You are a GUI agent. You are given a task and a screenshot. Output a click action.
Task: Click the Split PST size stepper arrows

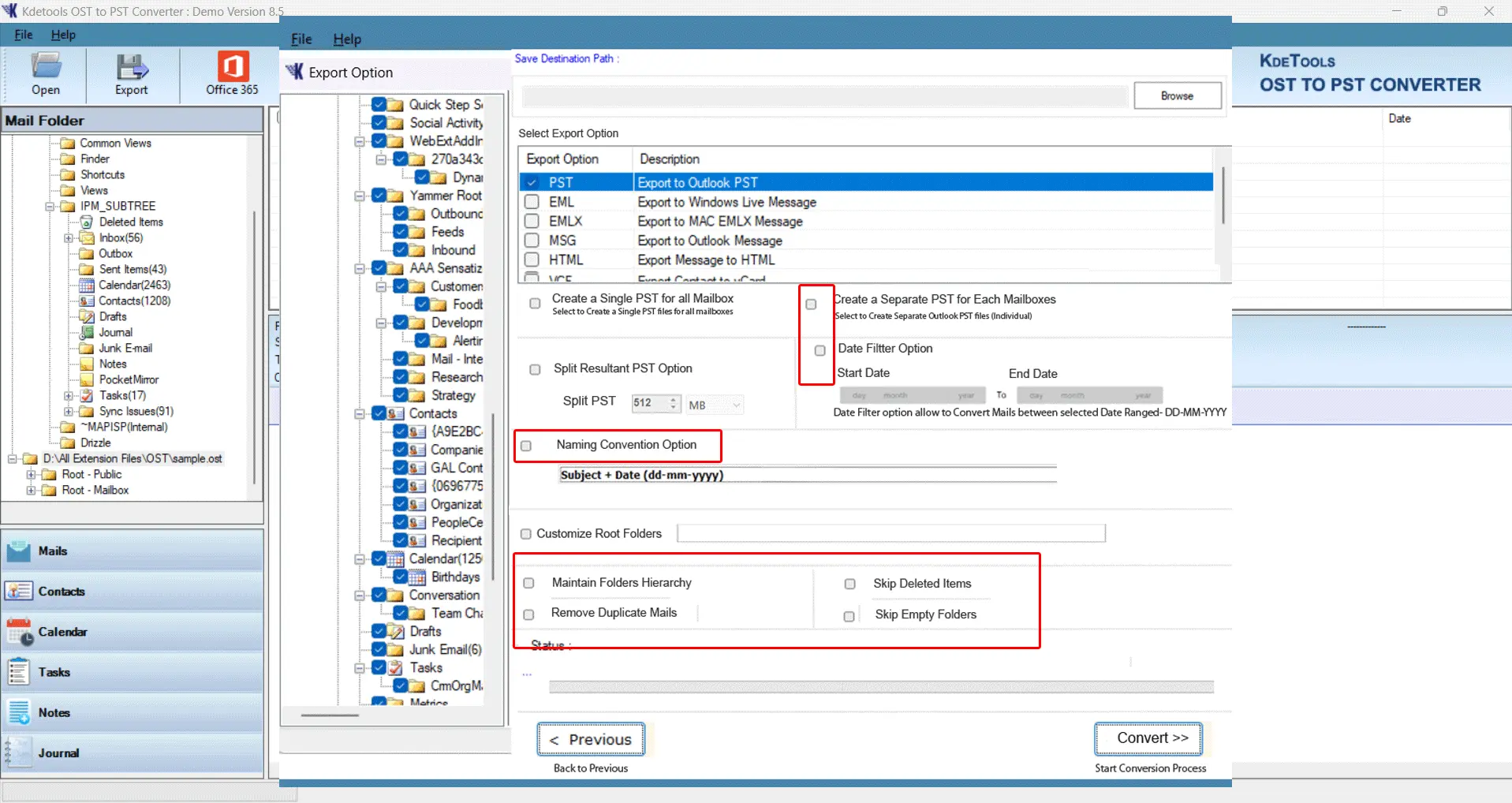point(673,403)
